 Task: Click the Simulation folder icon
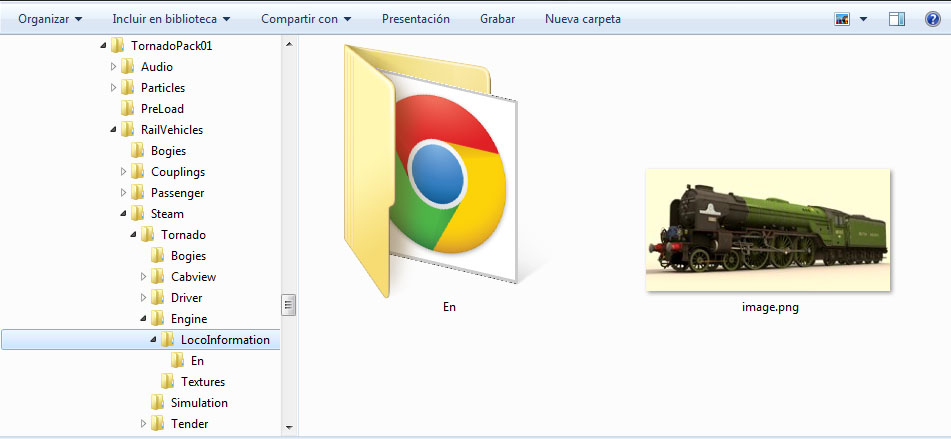pos(157,403)
